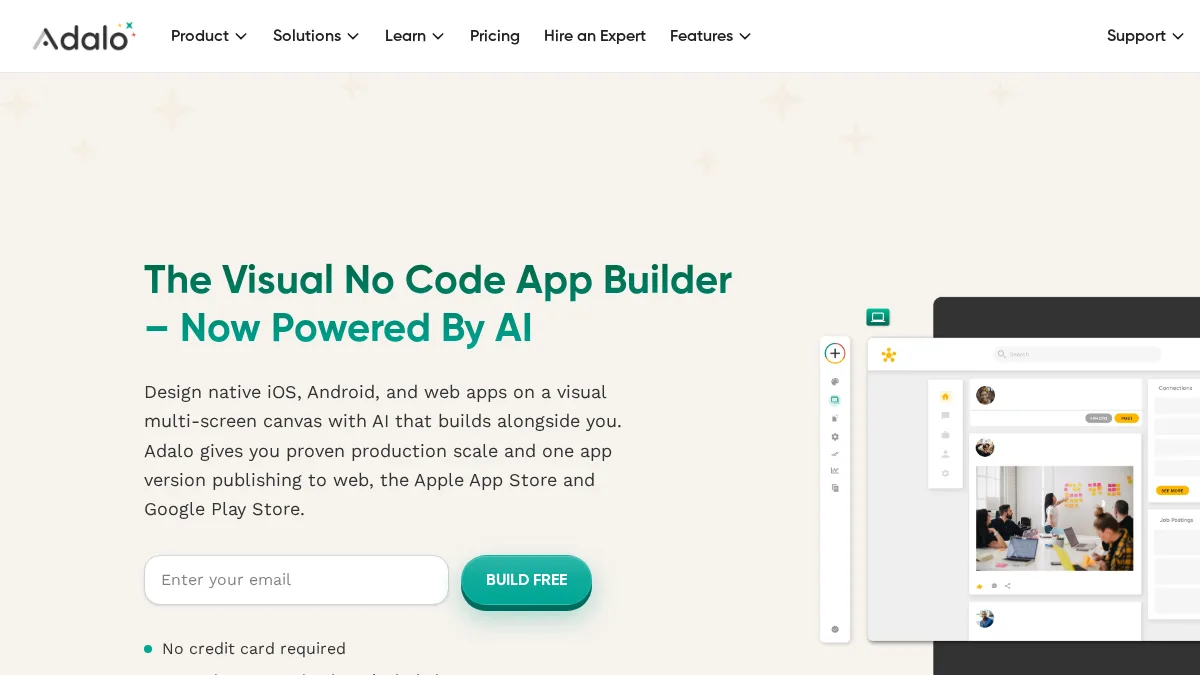1200x675 pixels.
Task: Expand the Learn dropdown menu
Action: click(414, 36)
